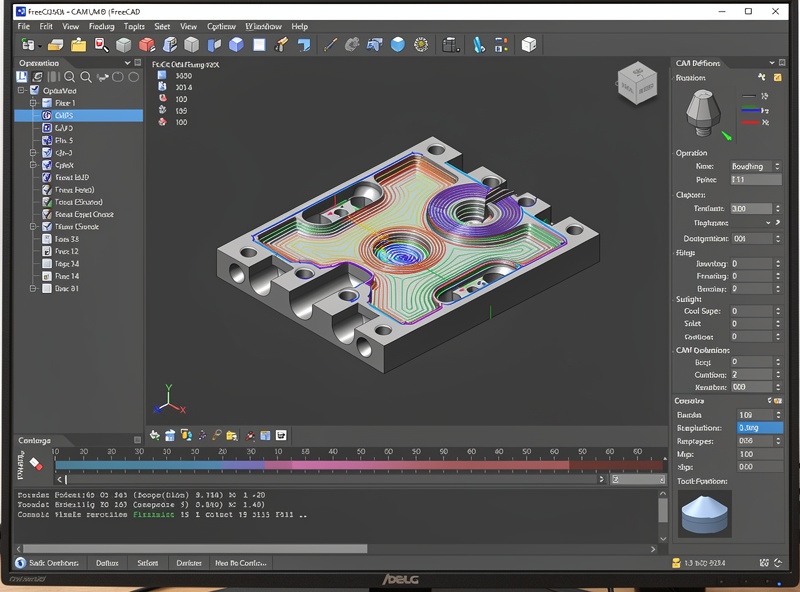Click the Dofiurs button in bottom bar
This screenshot has width=800, height=592.
point(107,563)
